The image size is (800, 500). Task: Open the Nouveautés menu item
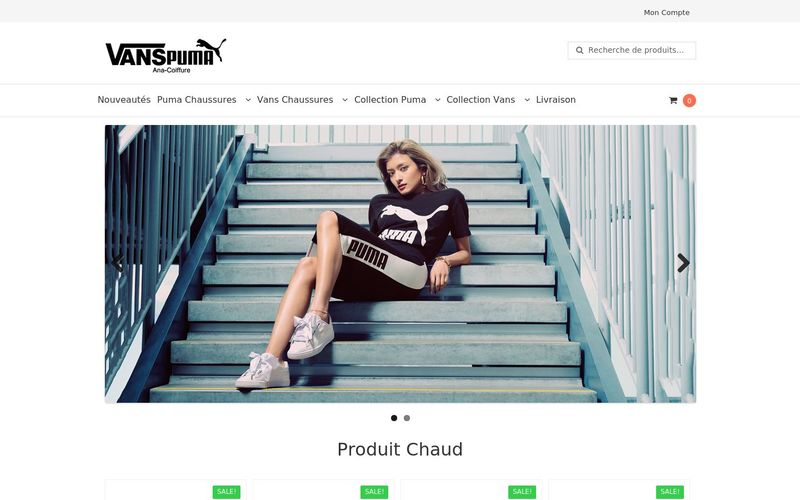pyautogui.click(x=124, y=100)
